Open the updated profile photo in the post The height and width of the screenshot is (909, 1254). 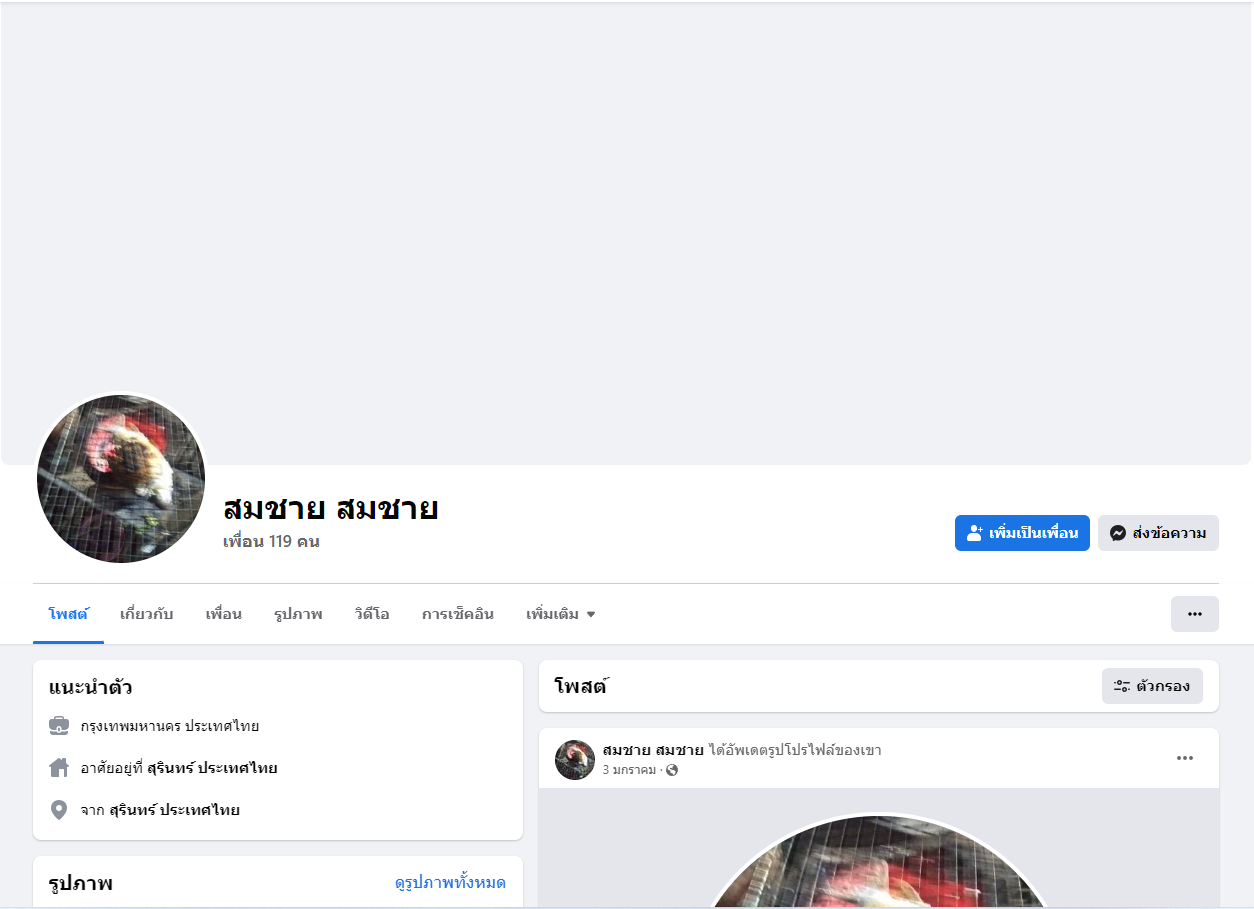(x=879, y=860)
